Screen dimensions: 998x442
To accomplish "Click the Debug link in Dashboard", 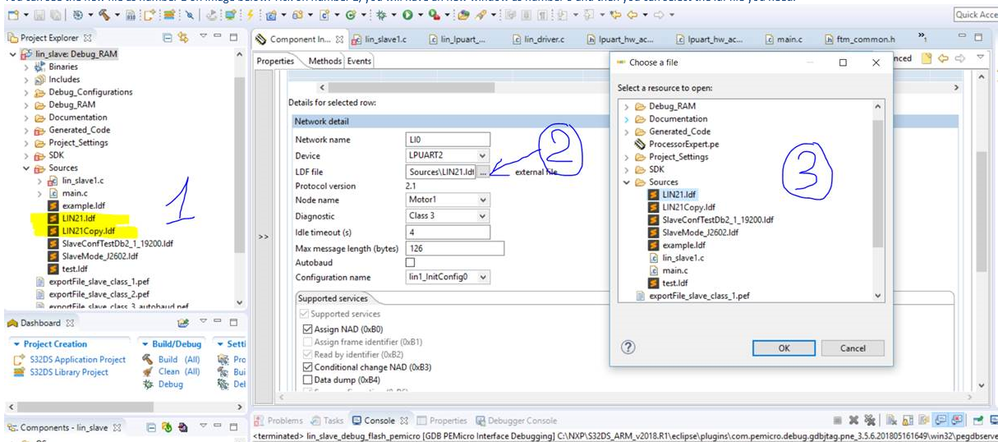I will coord(170,384).
